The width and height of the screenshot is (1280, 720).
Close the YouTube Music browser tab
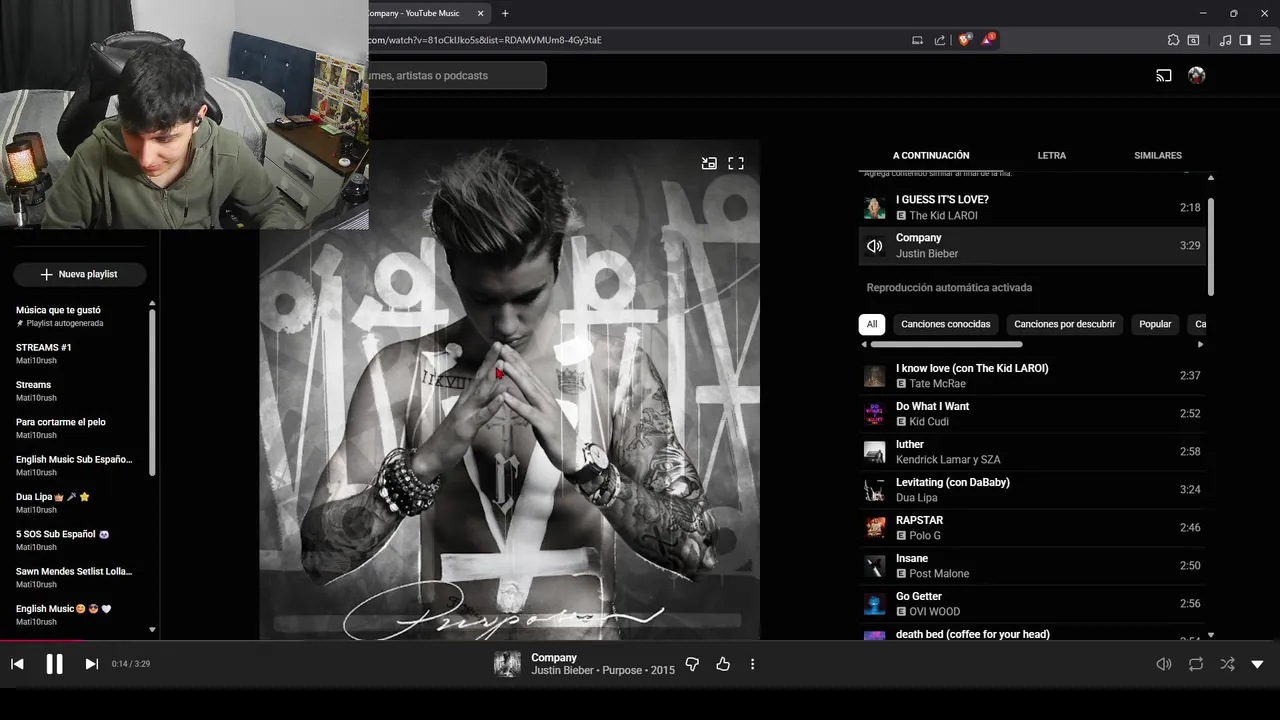pos(481,13)
